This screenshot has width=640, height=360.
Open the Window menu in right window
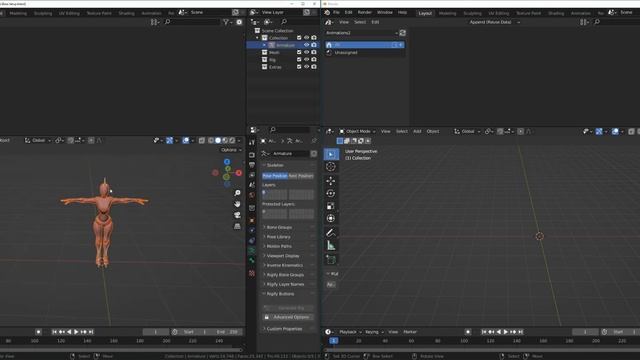coord(384,12)
